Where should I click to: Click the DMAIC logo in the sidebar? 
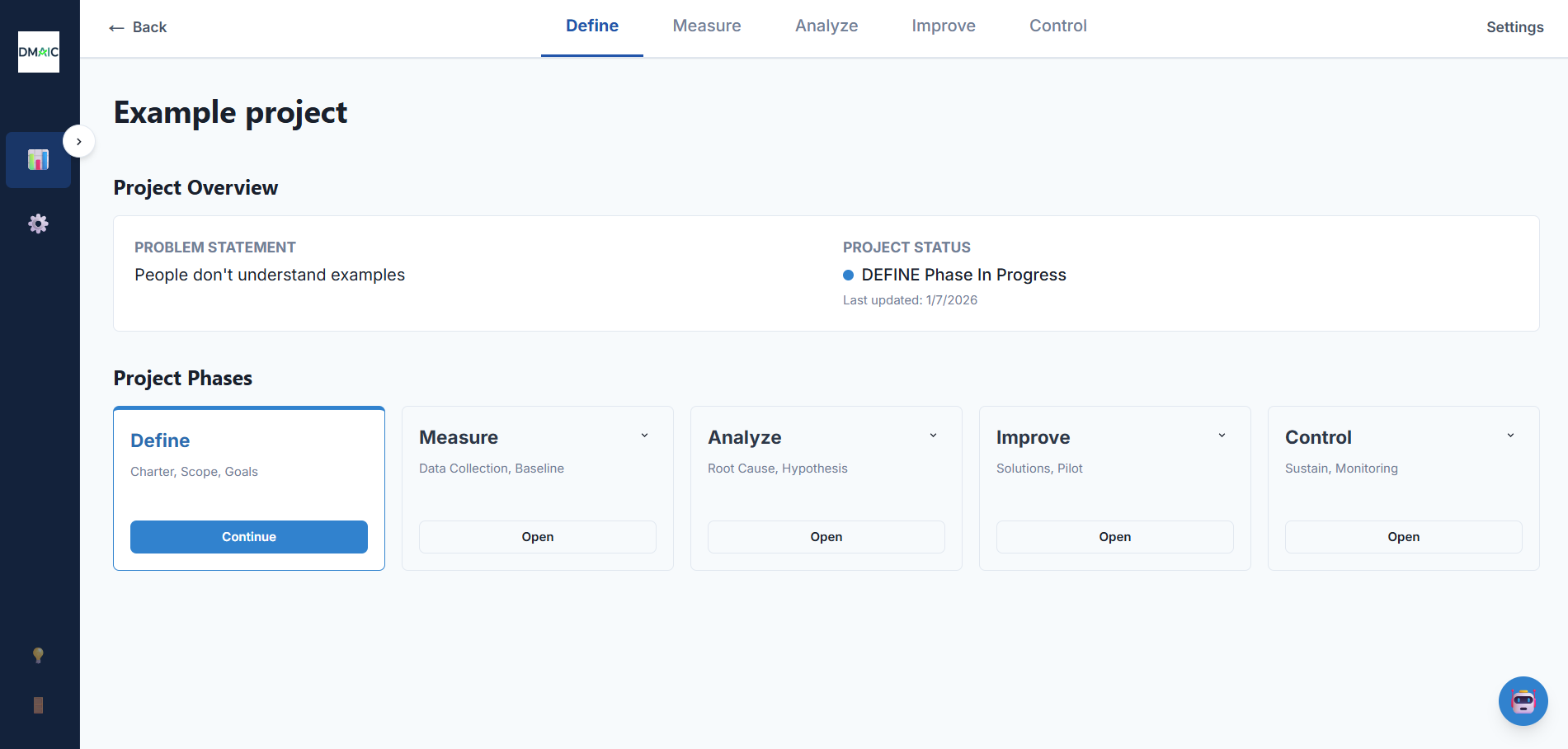(38, 52)
